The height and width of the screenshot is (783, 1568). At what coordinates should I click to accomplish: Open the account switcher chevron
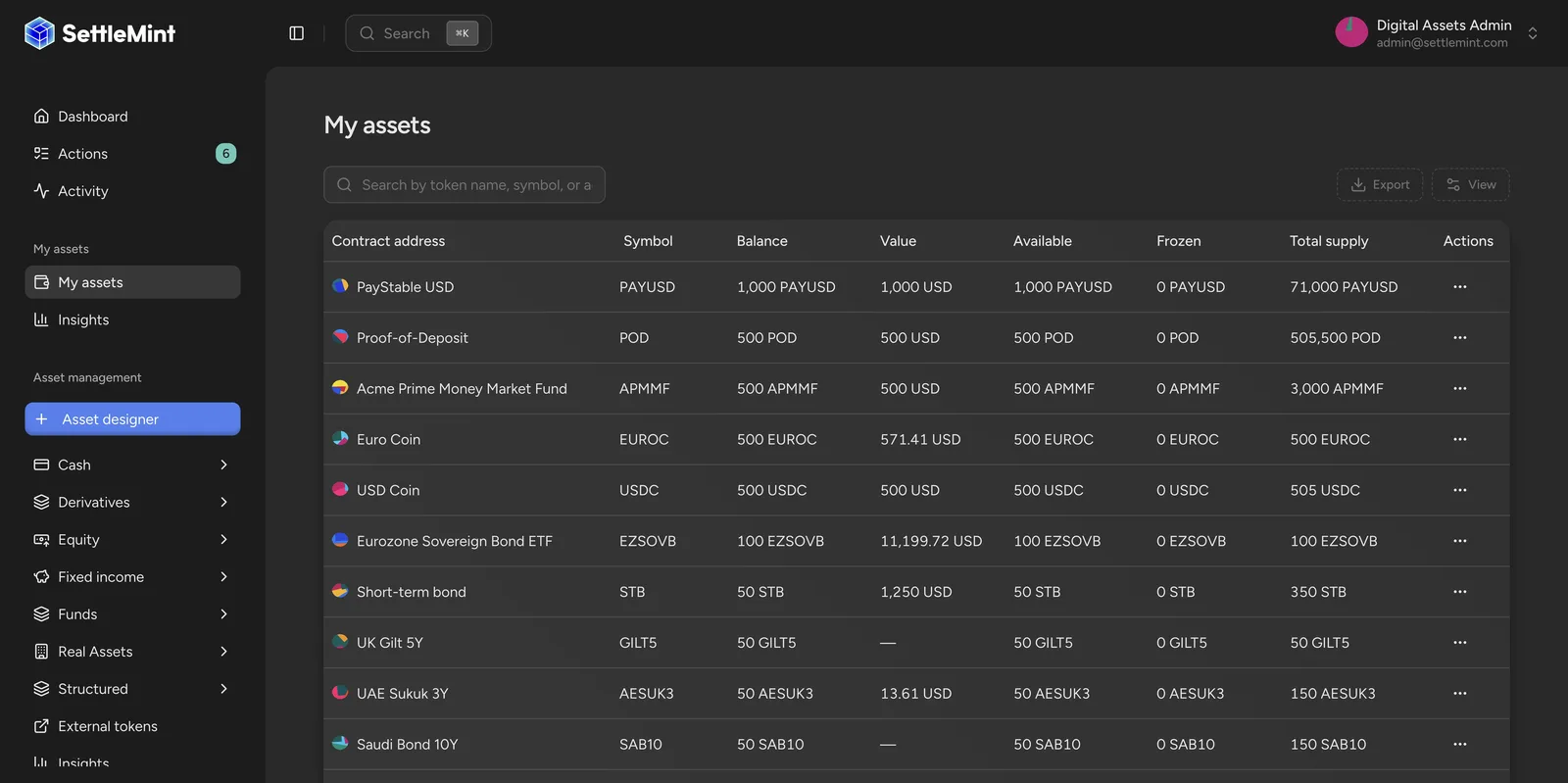[1533, 33]
